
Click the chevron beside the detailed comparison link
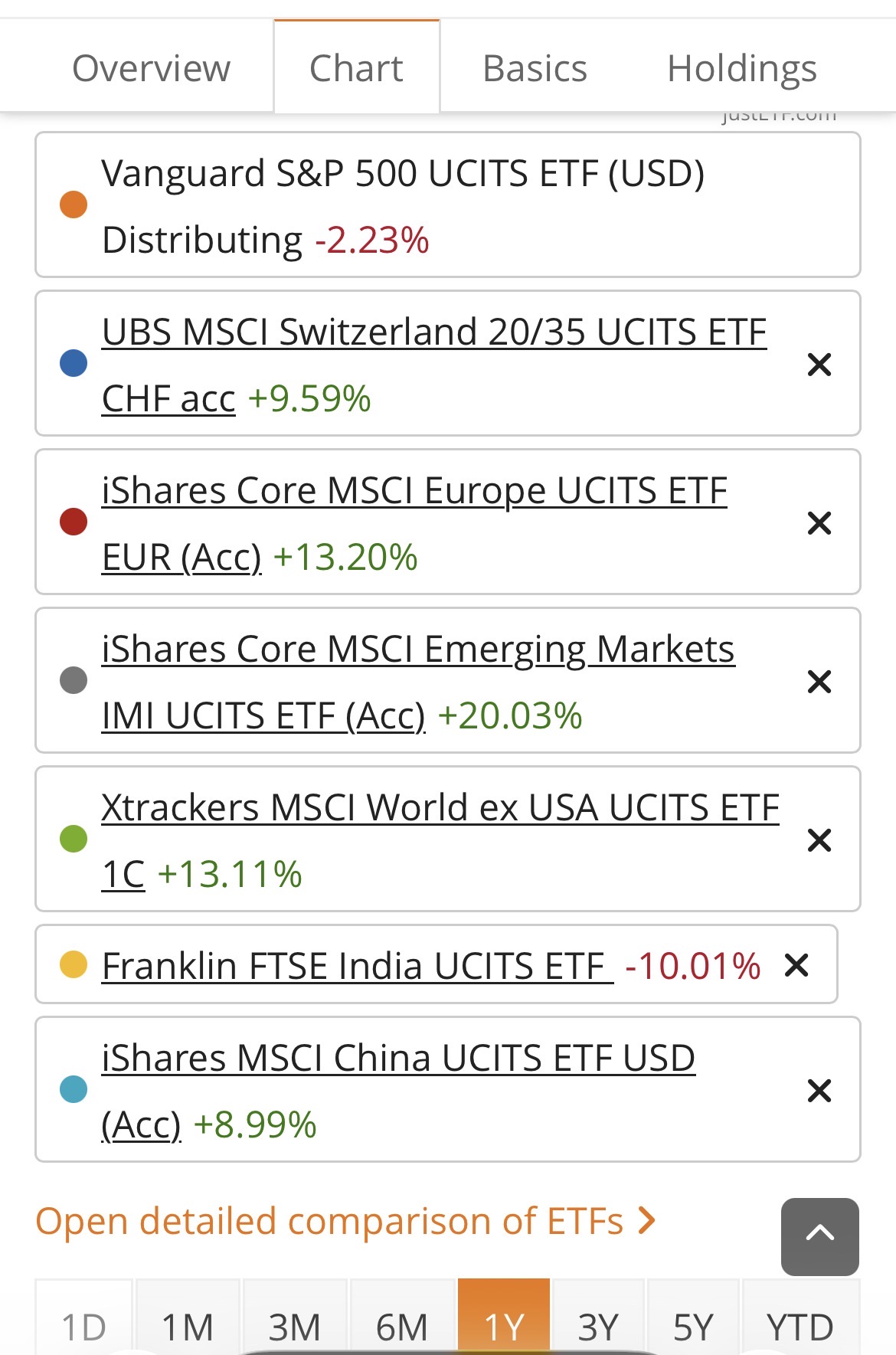(x=647, y=1221)
